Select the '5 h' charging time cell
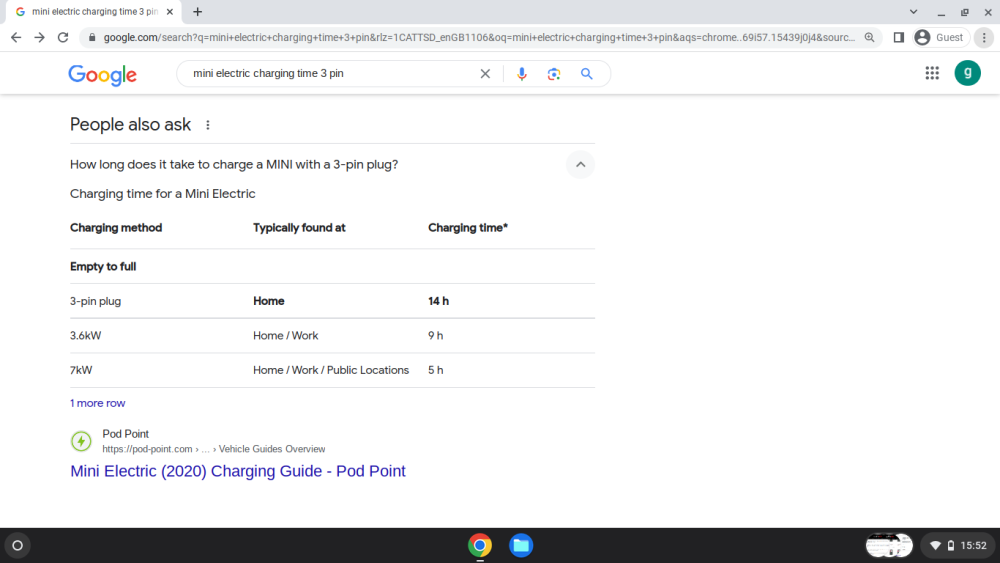Image resolution: width=1000 pixels, height=563 pixels. [436, 370]
